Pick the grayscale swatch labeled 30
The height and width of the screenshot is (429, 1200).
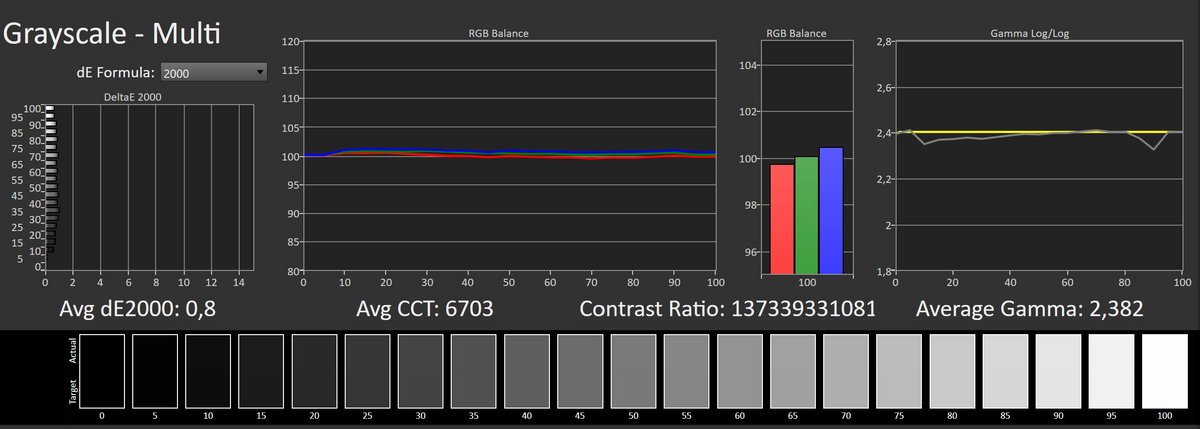click(421, 369)
